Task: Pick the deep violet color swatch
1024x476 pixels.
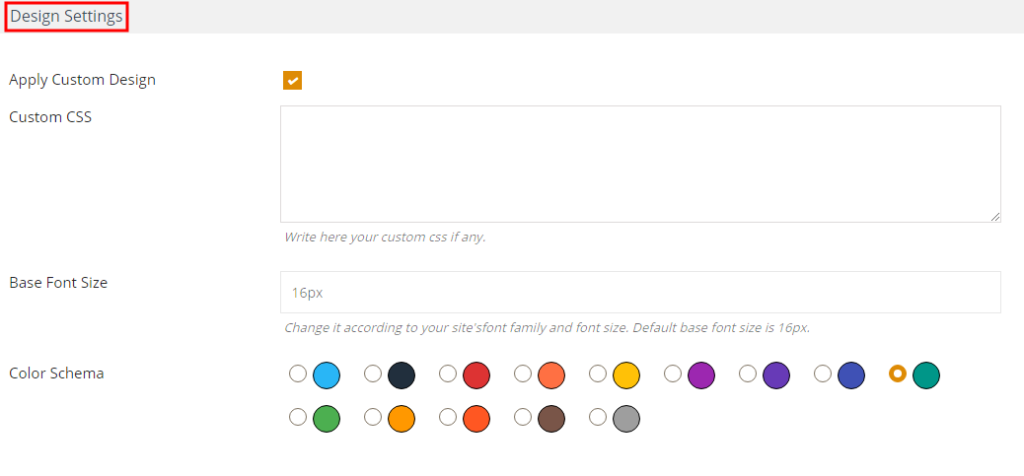Action: (x=776, y=376)
